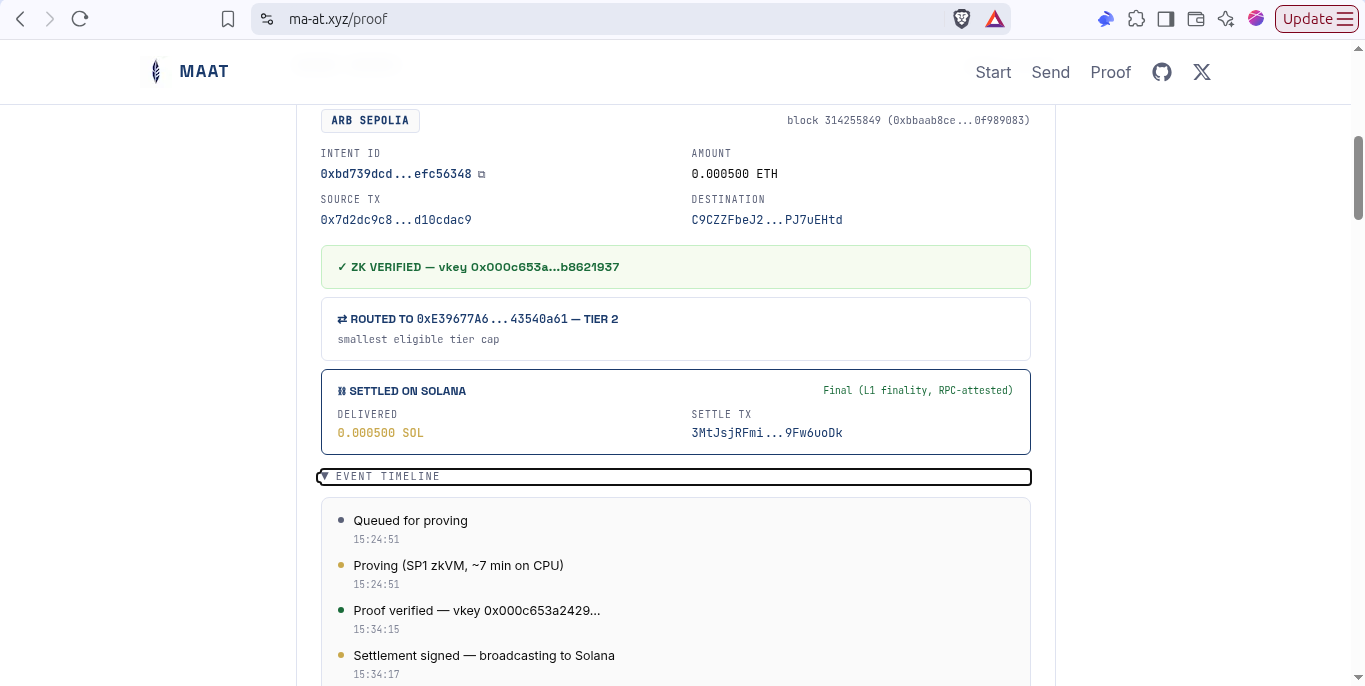Toggle the browser sidebar panel icon

1165,19
